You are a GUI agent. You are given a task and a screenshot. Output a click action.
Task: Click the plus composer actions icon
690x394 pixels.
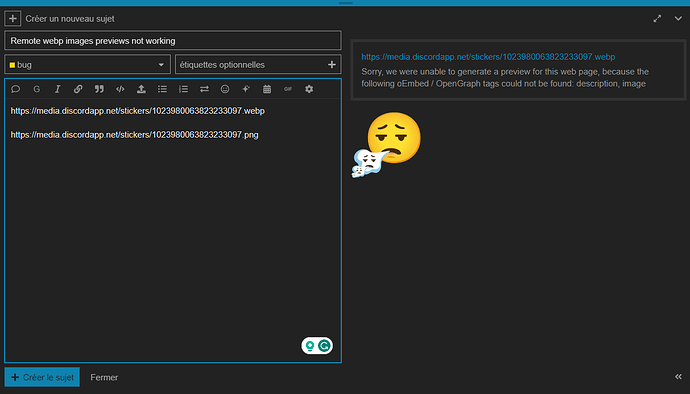click(x=13, y=18)
